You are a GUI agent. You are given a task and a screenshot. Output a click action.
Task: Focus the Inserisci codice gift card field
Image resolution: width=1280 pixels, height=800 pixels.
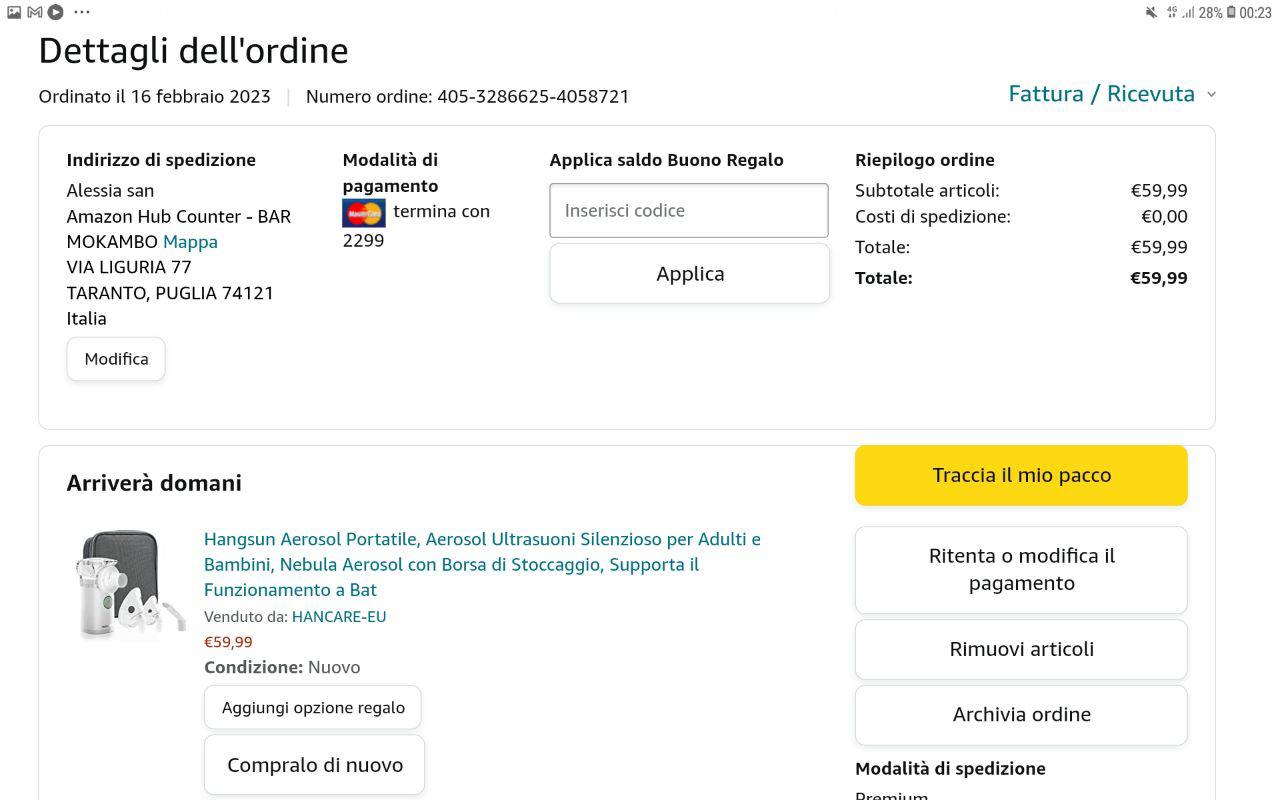click(688, 211)
